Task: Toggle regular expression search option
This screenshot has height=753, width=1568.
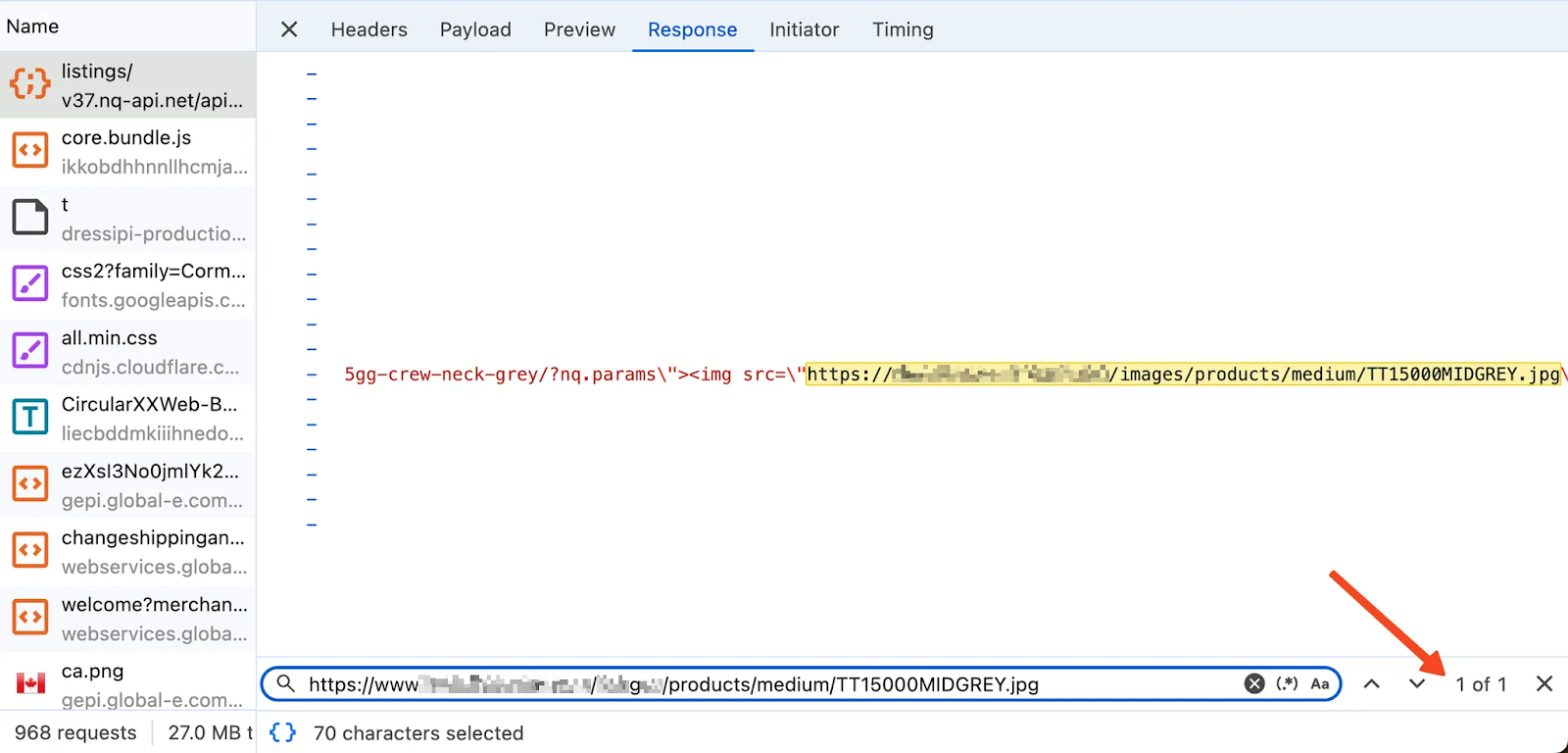Action: coord(1287,683)
